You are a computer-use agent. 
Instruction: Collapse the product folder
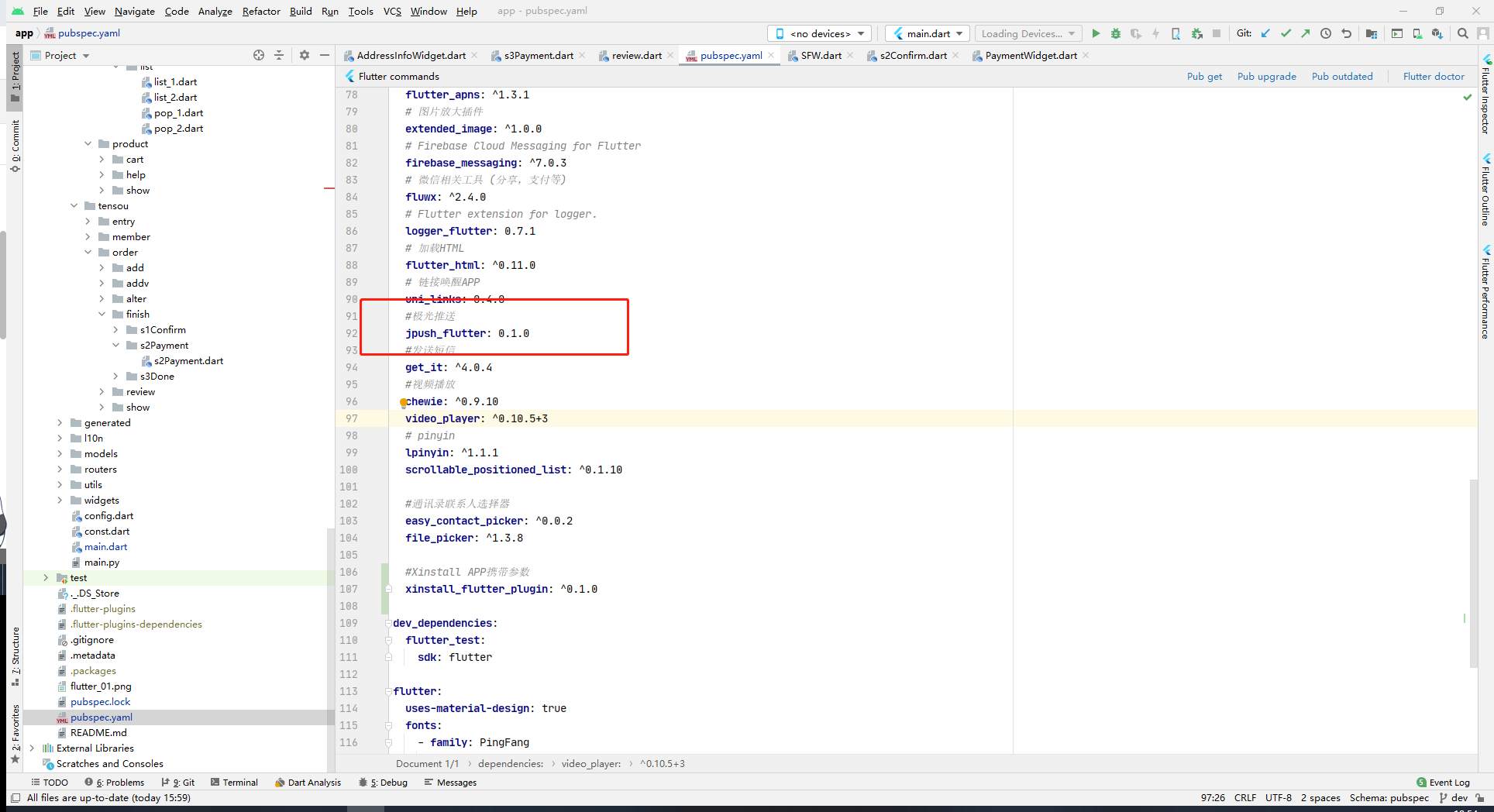pos(88,144)
